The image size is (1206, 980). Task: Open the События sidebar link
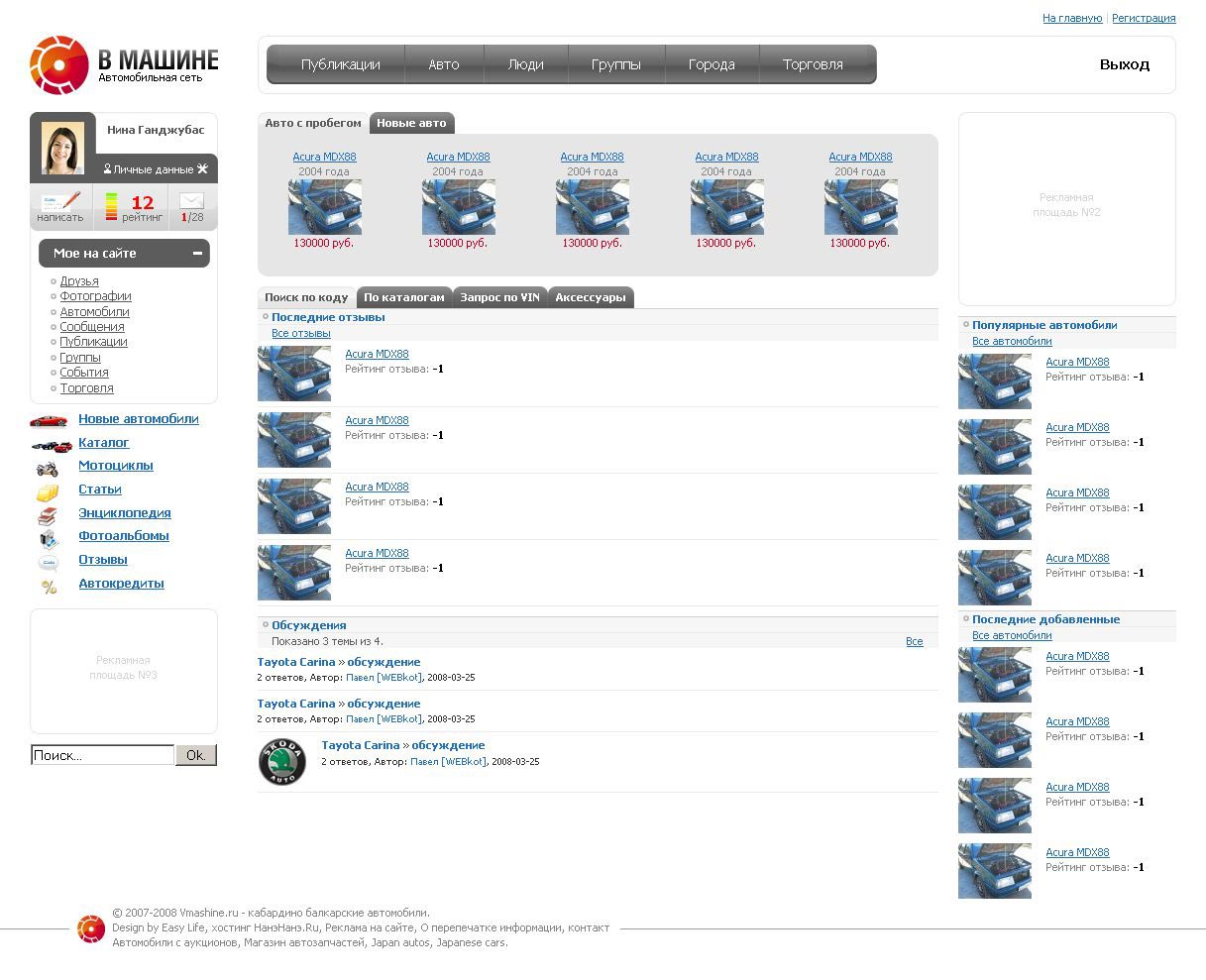pos(84,373)
